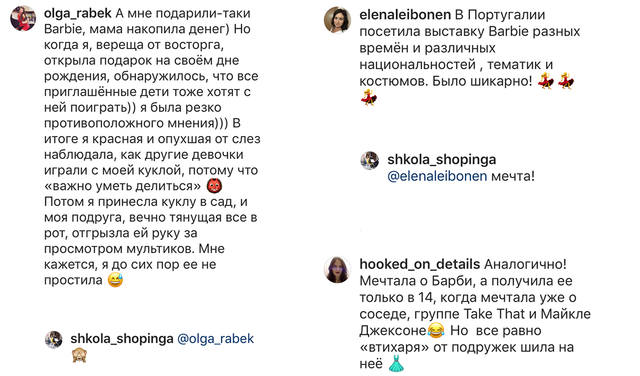The height and width of the screenshot is (376, 640).
Task: Click the laughing tears emoji after Джексоне
Action: [436, 330]
